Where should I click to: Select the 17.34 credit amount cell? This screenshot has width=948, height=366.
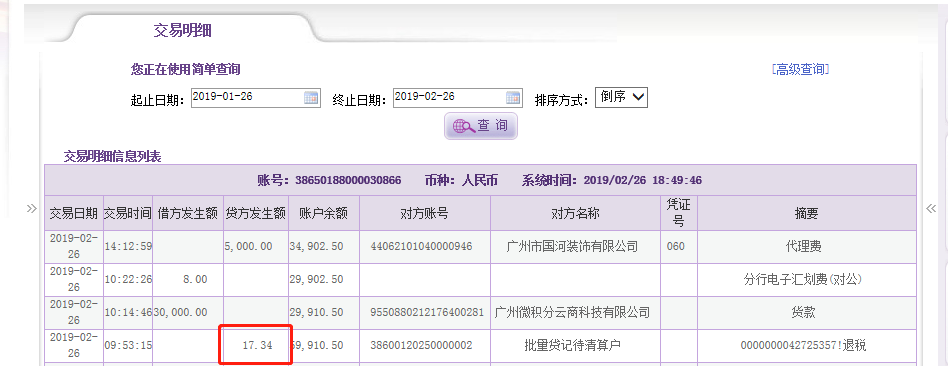point(256,345)
